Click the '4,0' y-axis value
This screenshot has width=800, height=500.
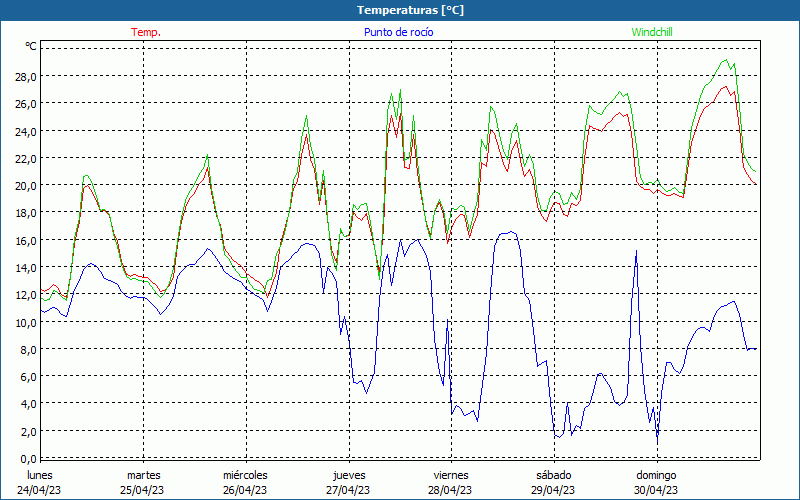(x=29, y=404)
